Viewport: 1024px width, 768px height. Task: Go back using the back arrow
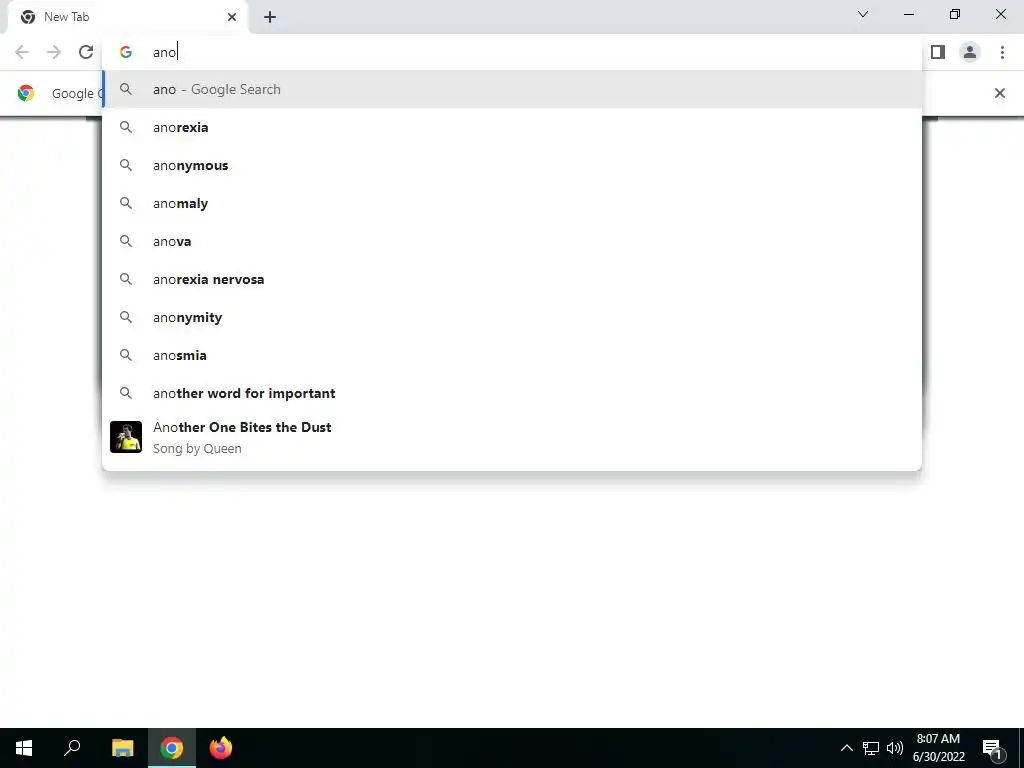click(x=22, y=52)
